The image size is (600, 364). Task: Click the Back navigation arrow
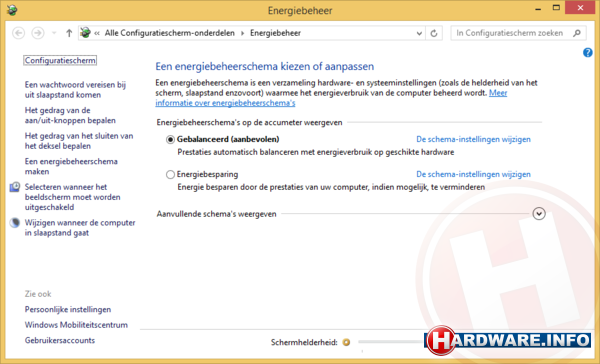18,33
